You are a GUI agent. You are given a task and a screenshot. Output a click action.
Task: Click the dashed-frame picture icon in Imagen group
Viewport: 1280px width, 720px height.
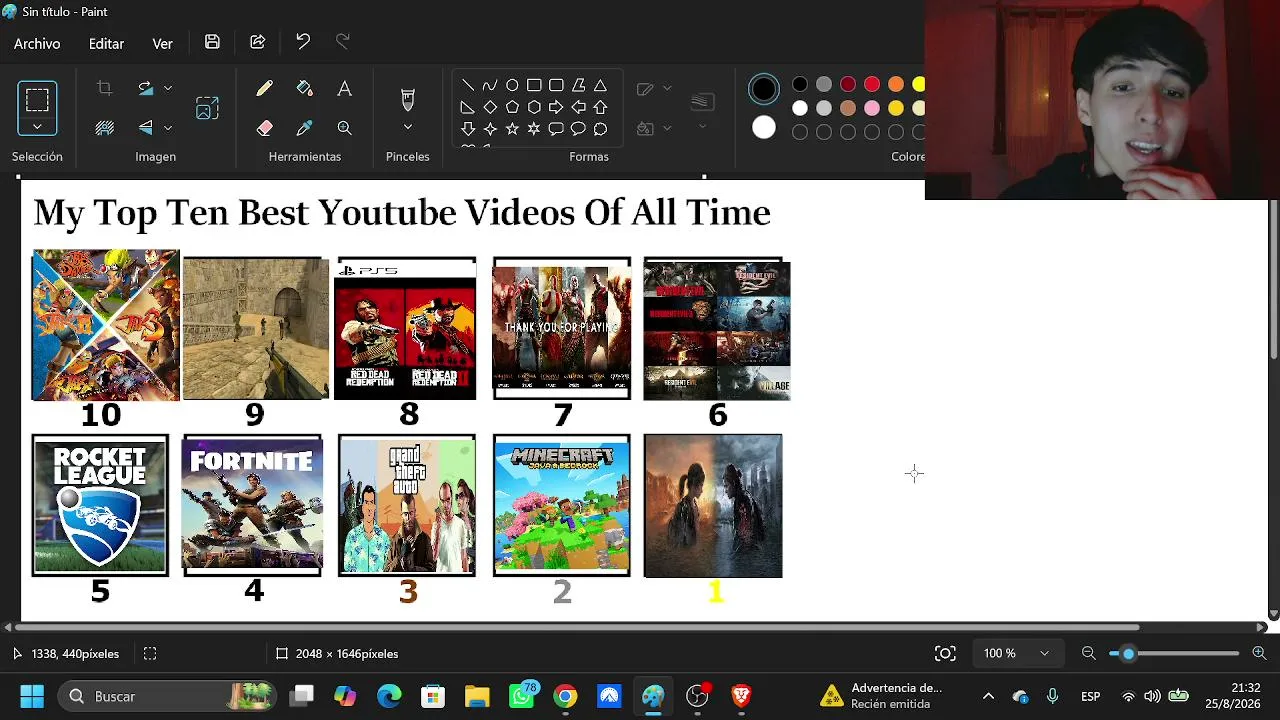207,108
